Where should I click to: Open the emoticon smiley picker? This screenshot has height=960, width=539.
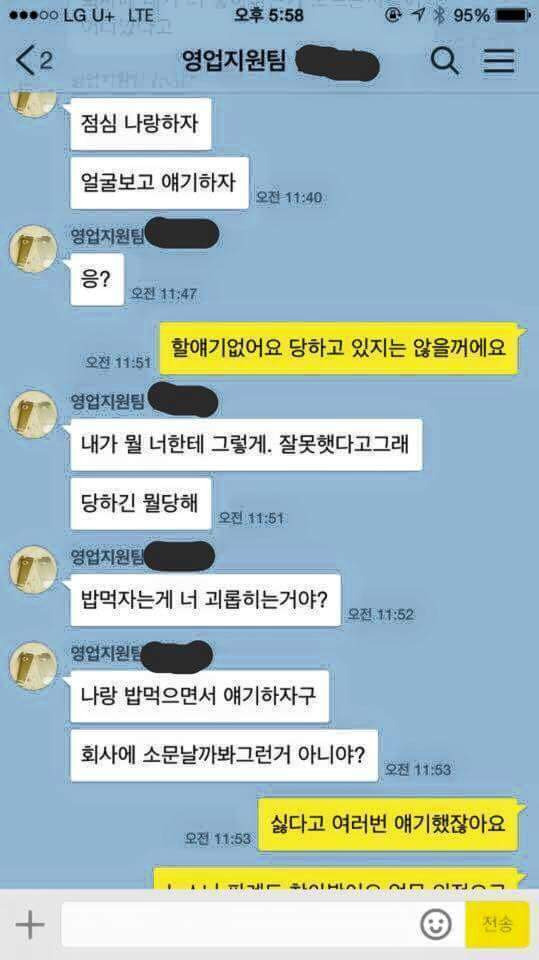[435, 923]
